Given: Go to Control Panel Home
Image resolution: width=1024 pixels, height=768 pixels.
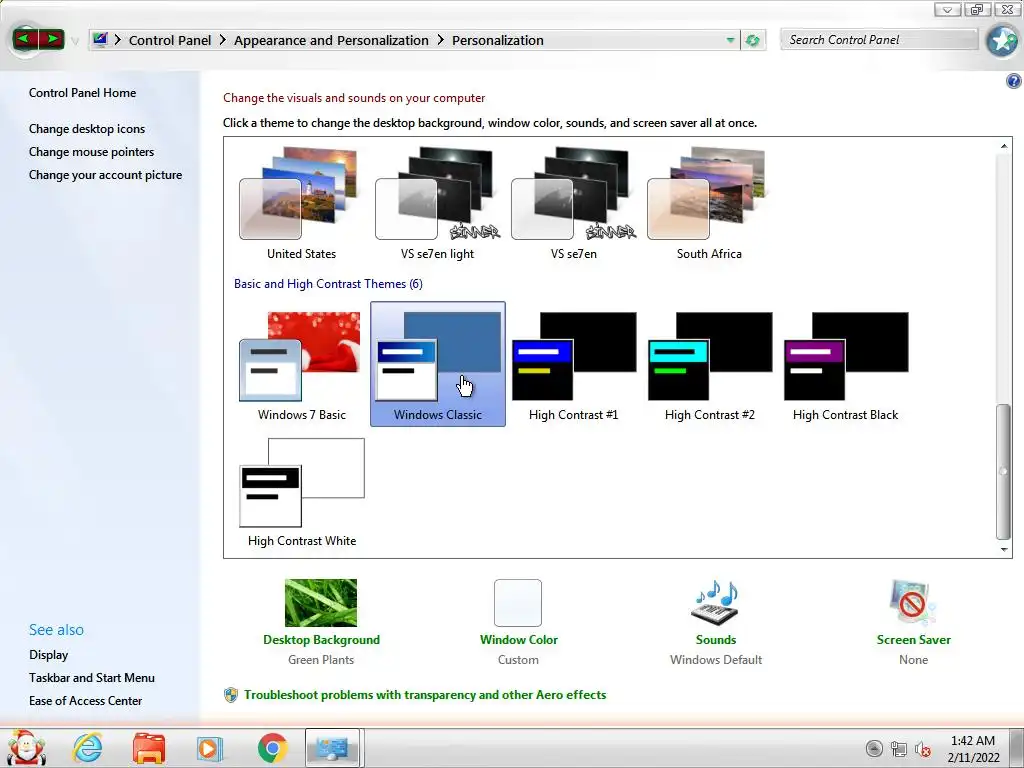Looking at the screenshot, I should pyautogui.click(x=82, y=93).
